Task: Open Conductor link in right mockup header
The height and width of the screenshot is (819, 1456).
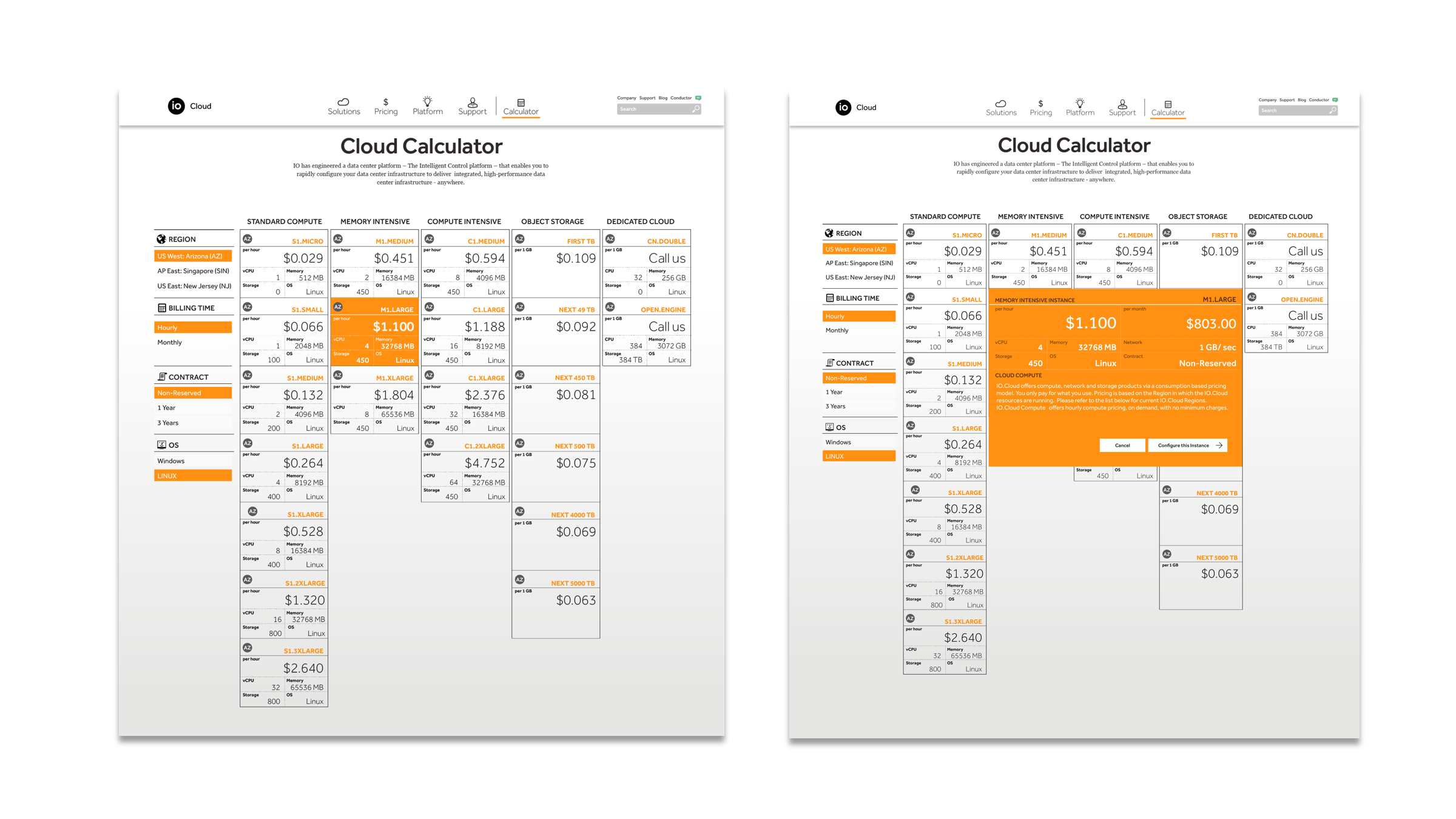Action: (1319, 99)
